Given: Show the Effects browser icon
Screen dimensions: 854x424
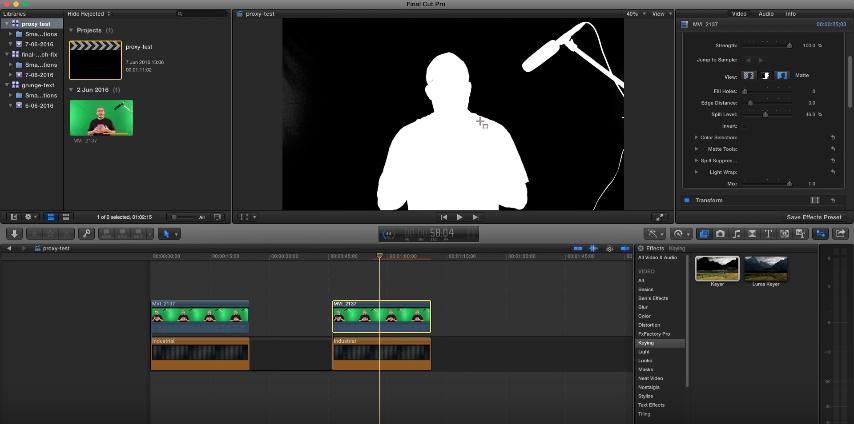Looking at the screenshot, I should tap(704, 234).
